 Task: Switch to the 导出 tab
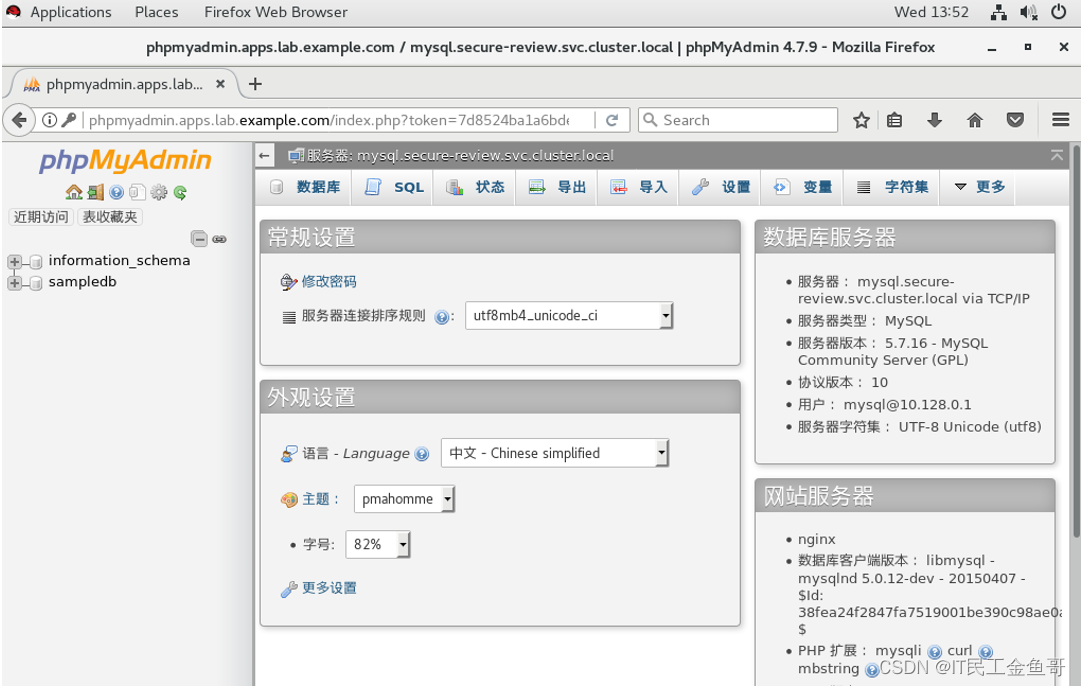[557, 187]
